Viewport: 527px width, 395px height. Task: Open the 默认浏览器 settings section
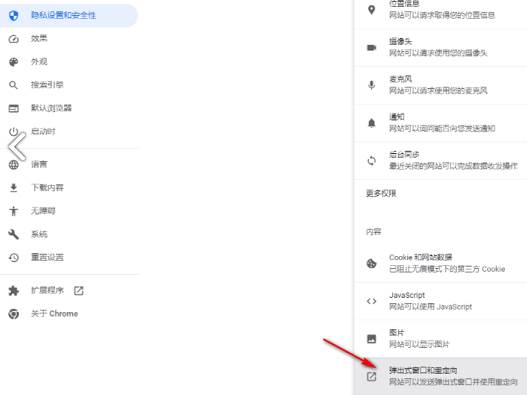[69, 108]
